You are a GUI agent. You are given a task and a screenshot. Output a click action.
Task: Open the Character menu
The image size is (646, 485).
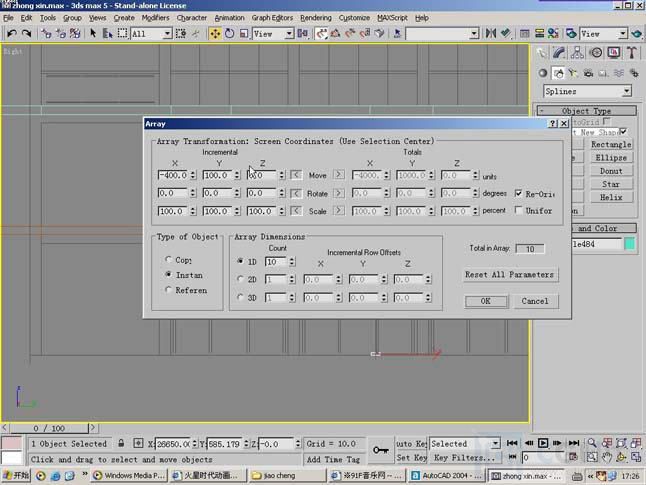pos(192,18)
